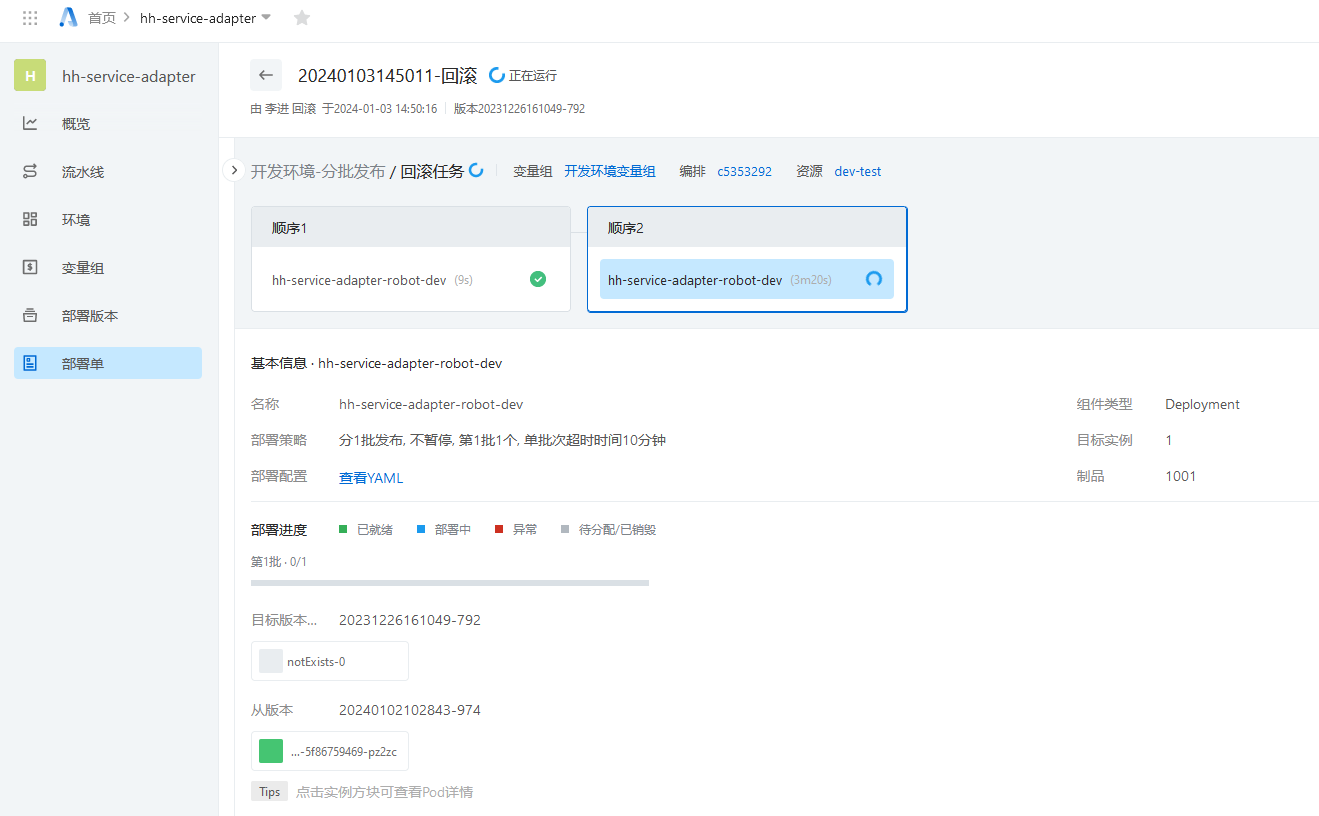The image size is (1319, 816).
Task: Open the dev-test resource link
Action: click(858, 171)
